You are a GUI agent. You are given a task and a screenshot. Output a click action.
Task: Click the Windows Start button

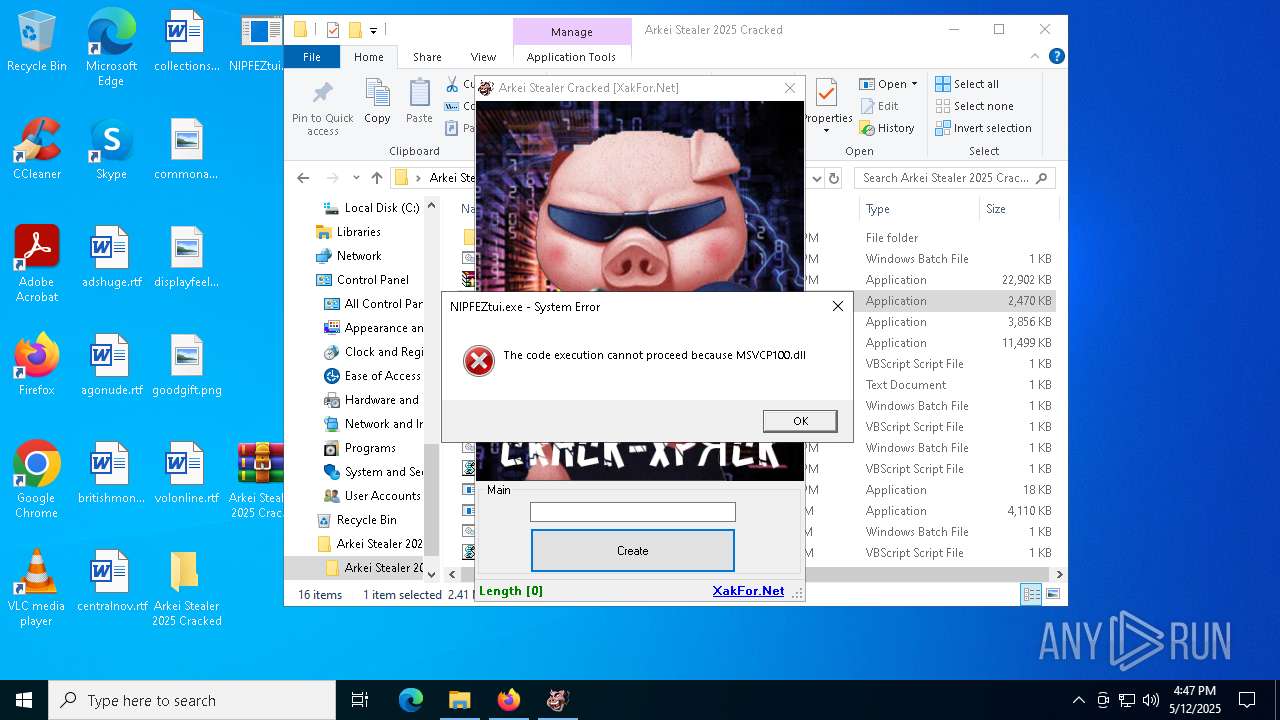coord(24,700)
